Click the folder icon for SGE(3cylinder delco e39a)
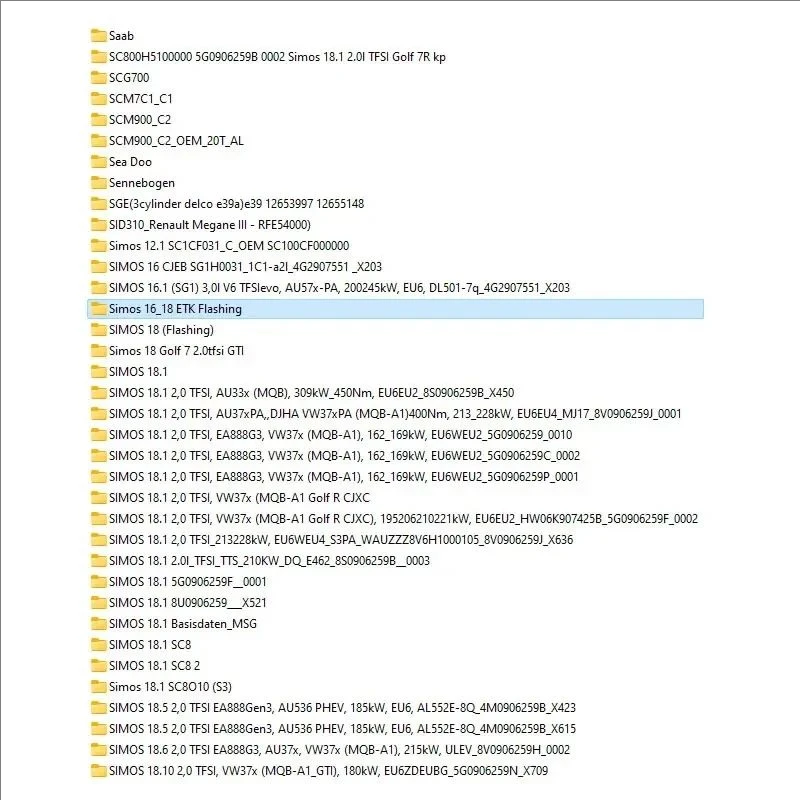This screenshot has height=800, width=800. pos(98,204)
